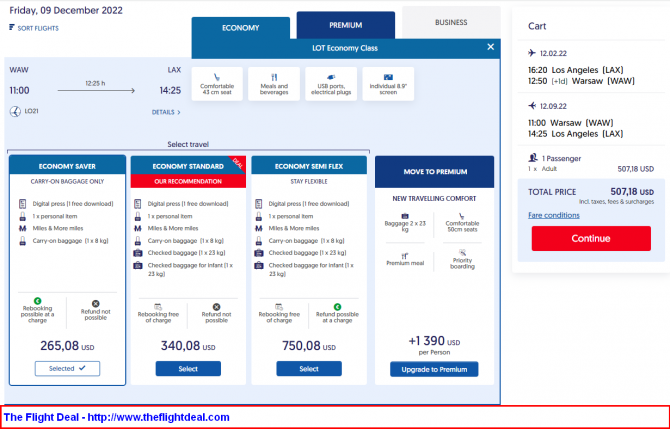670x429 pixels.
Task: Click Economy Semi Flex refund possible icon
Action: [x=338, y=307]
